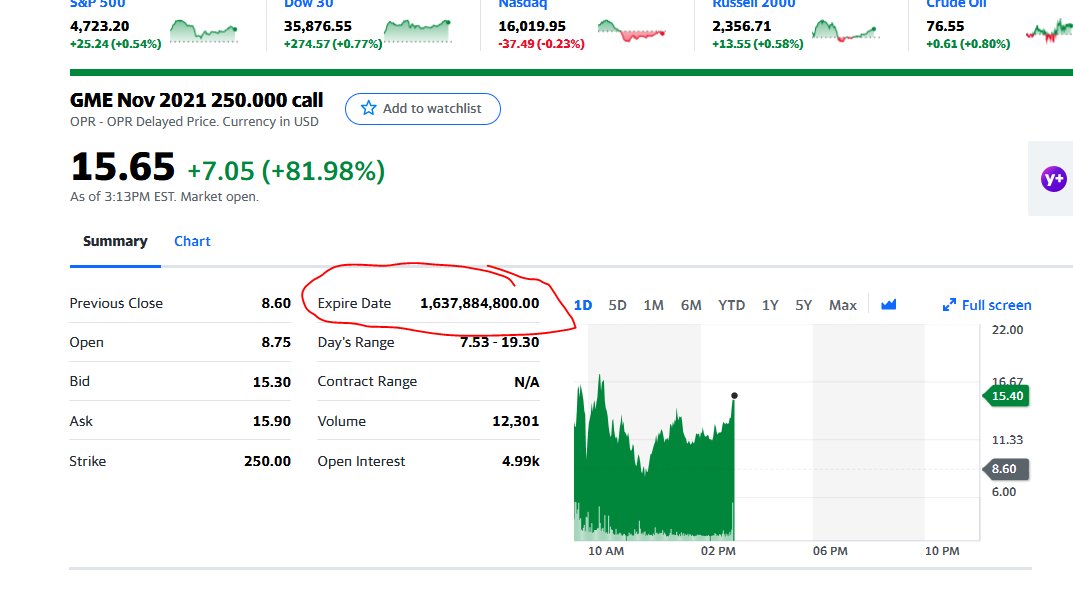1073x592 pixels.
Task: Click the Contract Range N/A value
Action: [x=526, y=382]
